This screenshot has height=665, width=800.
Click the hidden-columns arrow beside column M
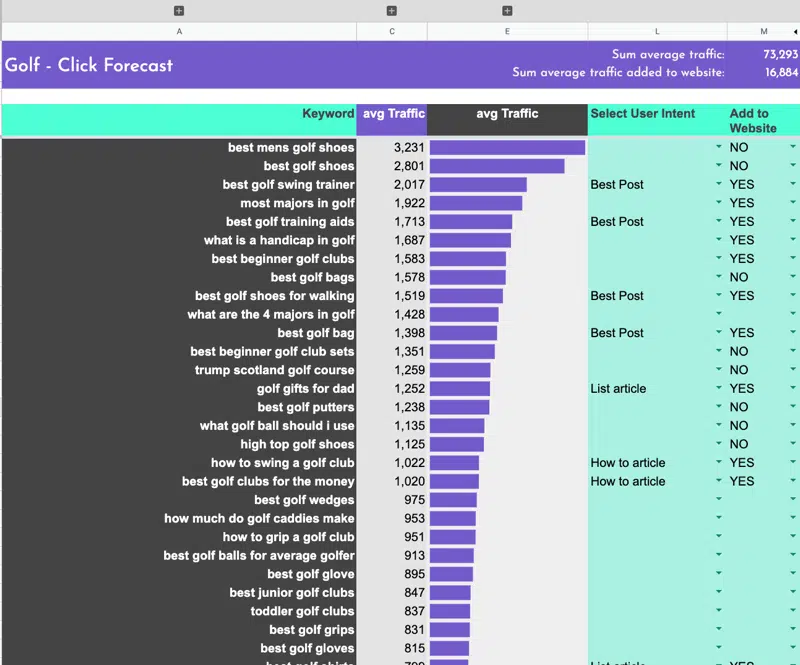[795, 32]
